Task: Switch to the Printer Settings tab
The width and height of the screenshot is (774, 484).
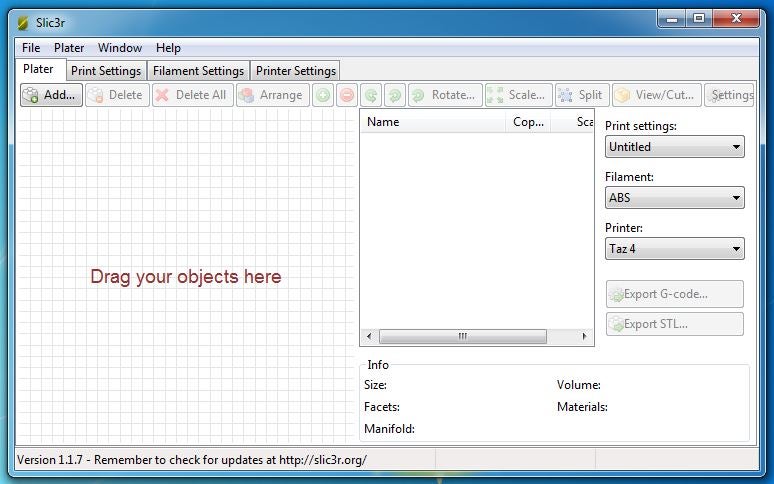Action: click(x=296, y=71)
